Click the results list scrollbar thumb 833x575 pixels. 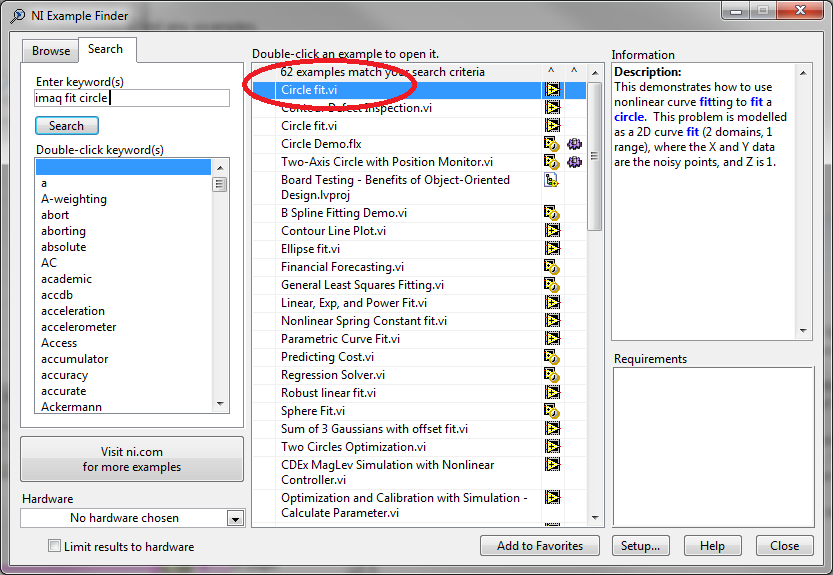point(594,156)
